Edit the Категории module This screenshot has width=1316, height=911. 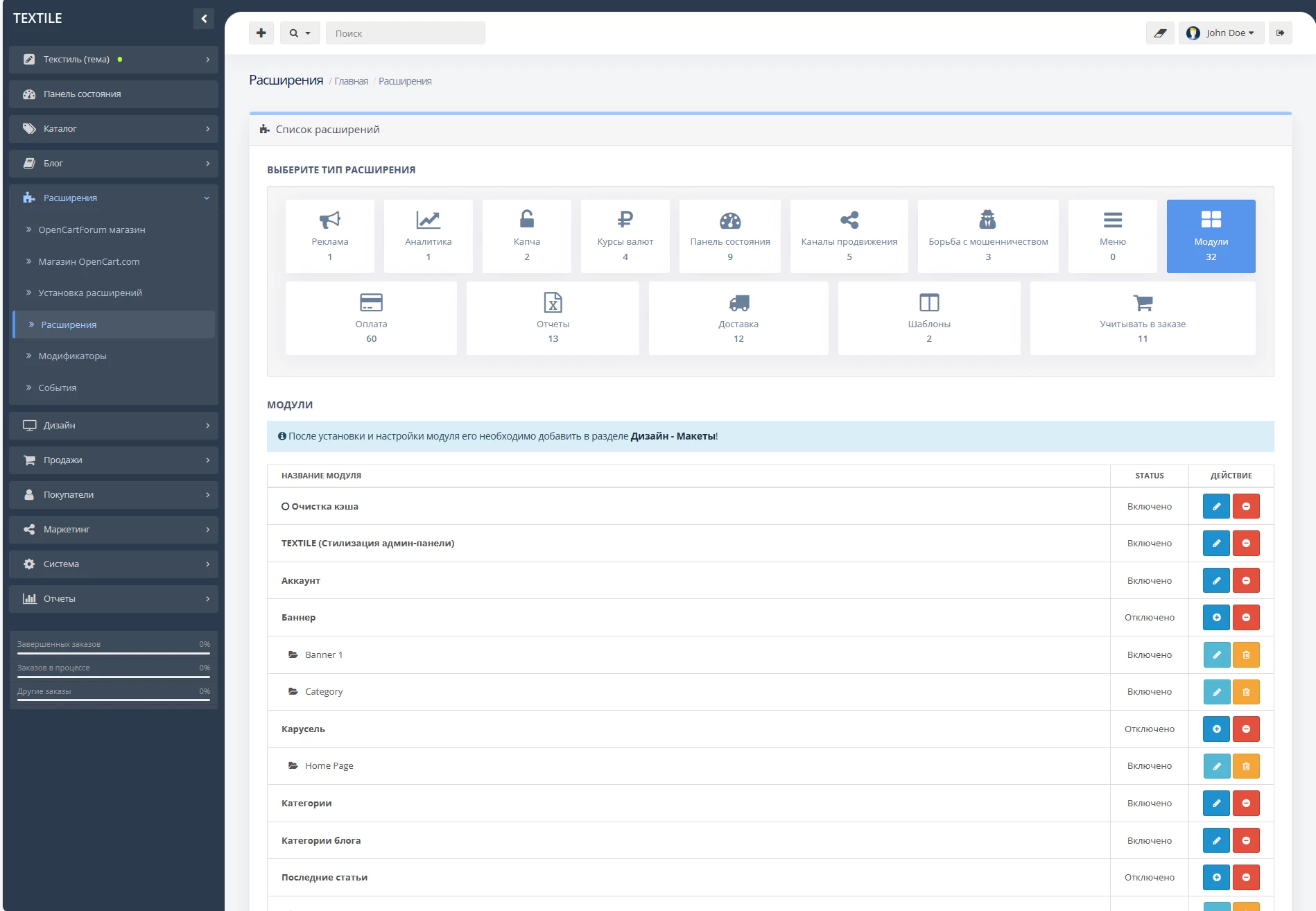click(x=1216, y=804)
